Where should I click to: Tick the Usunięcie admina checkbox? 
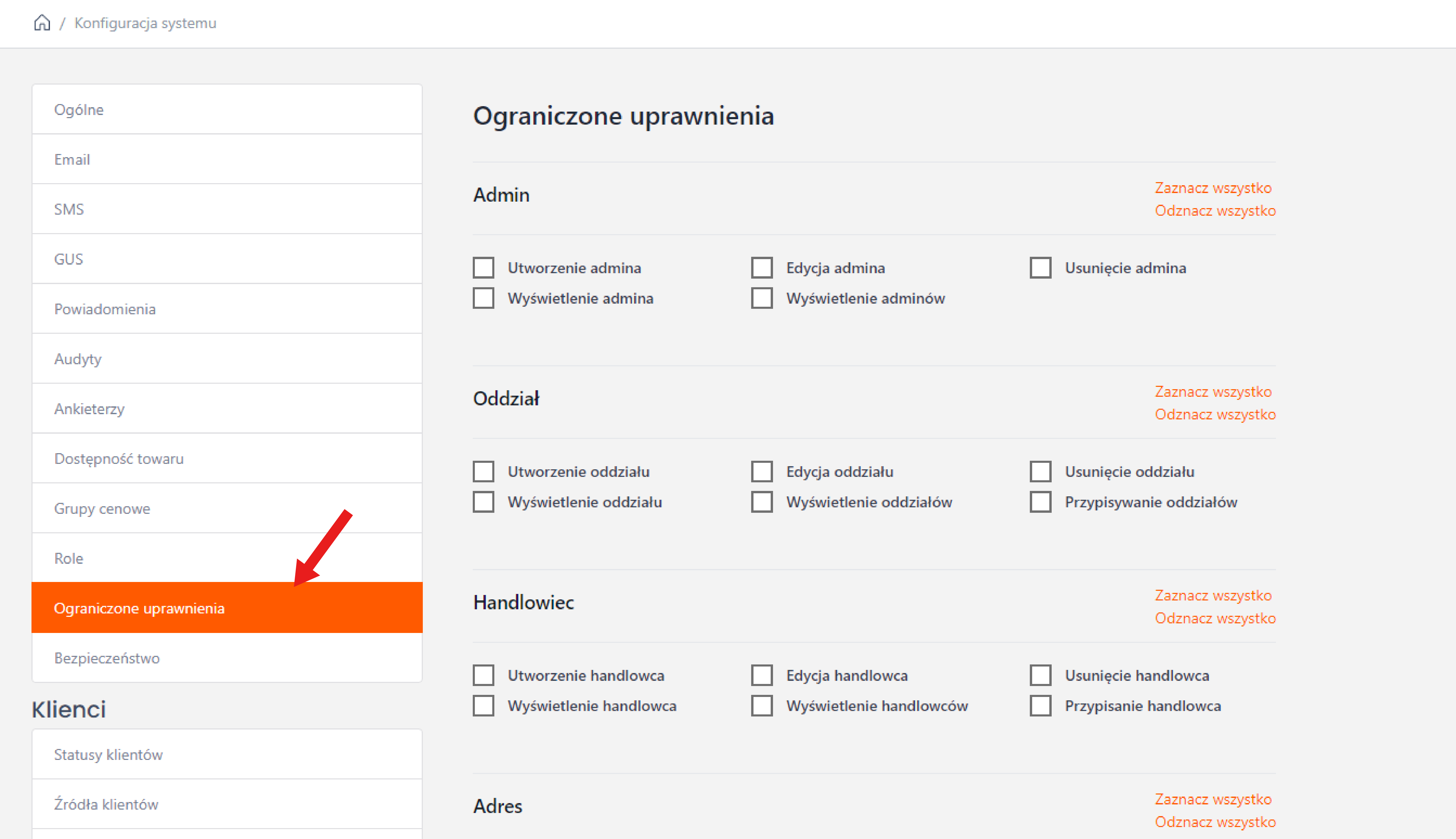click(1040, 268)
